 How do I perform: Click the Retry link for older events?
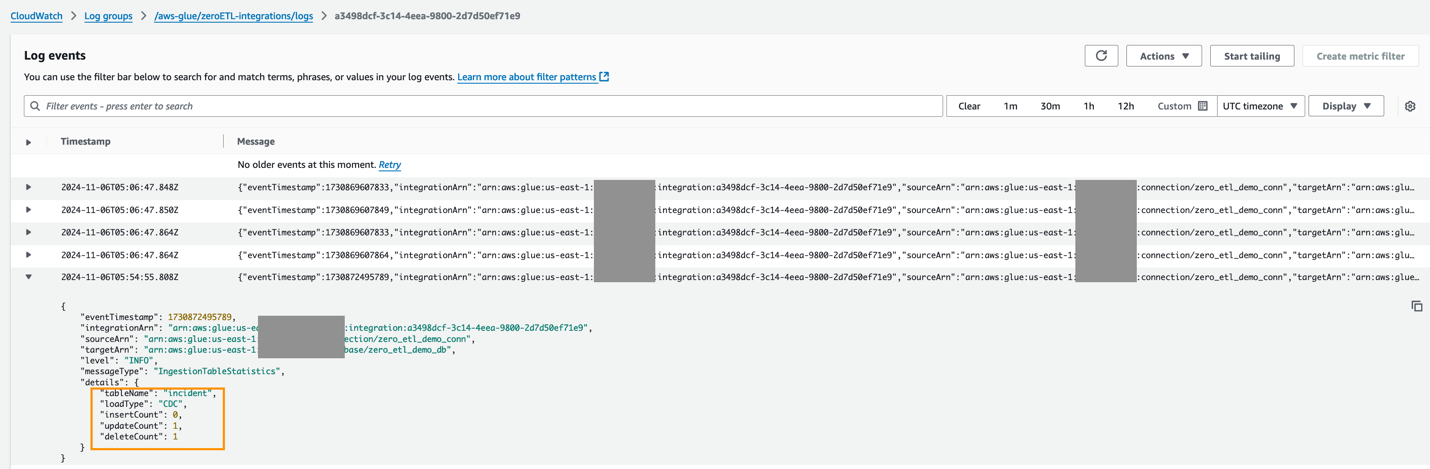(x=390, y=165)
